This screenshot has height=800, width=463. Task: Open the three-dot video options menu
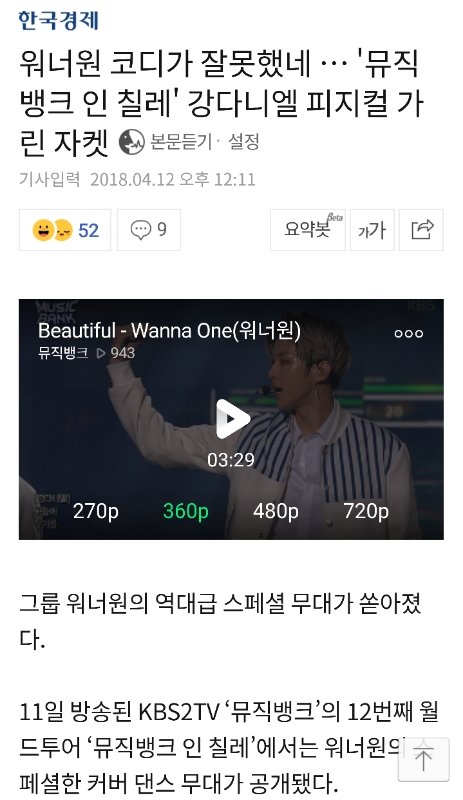pos(408,334)
